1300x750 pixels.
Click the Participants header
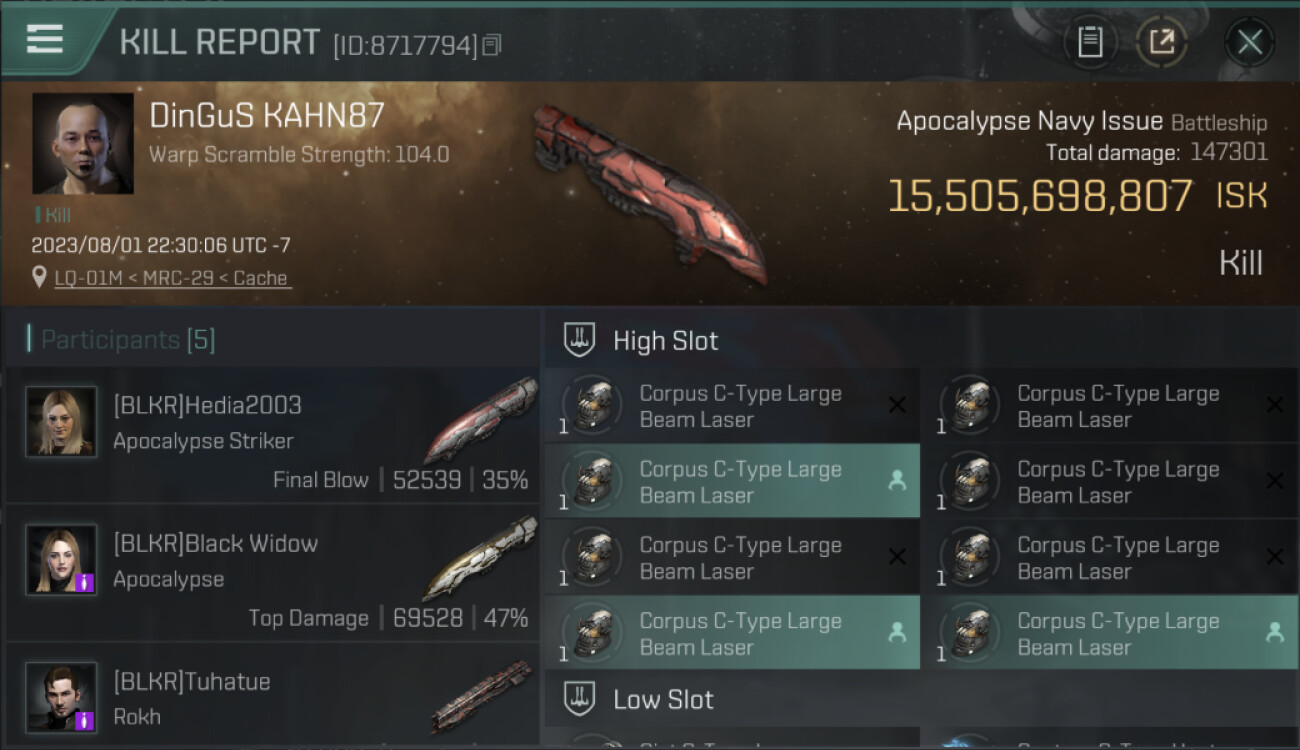121,340
